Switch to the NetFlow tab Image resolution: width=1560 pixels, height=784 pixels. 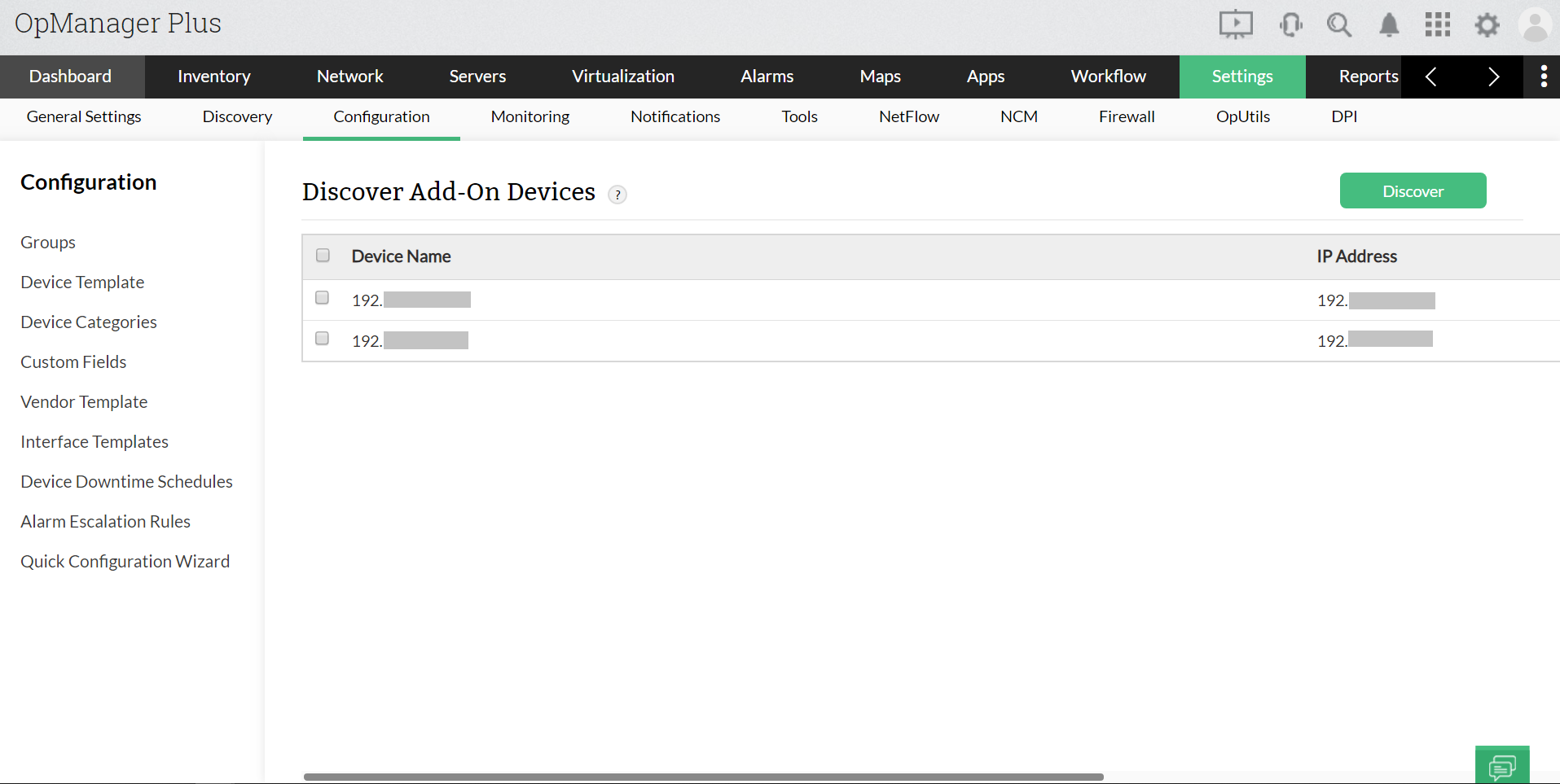click(x=908, y=116)
